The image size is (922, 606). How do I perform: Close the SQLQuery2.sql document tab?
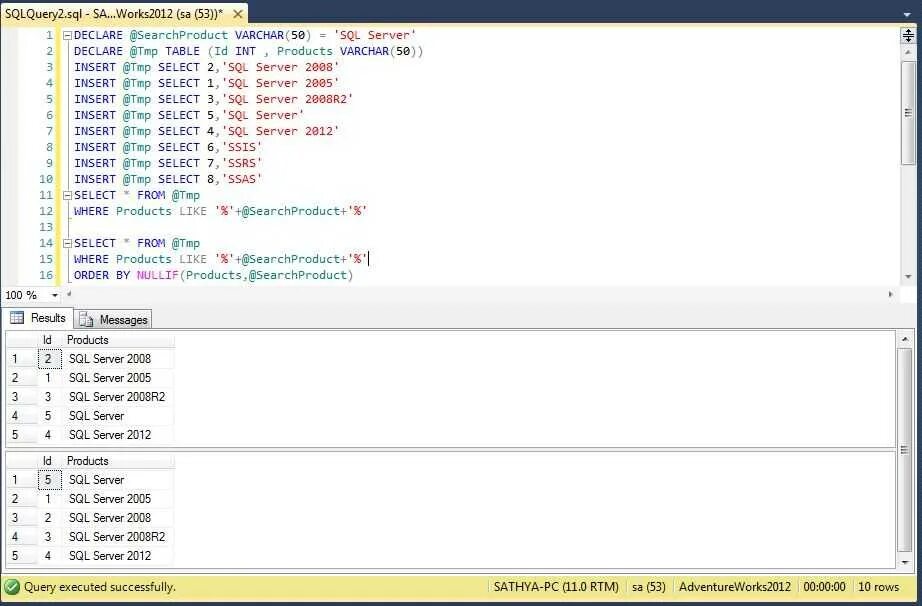tap(238, 14)
